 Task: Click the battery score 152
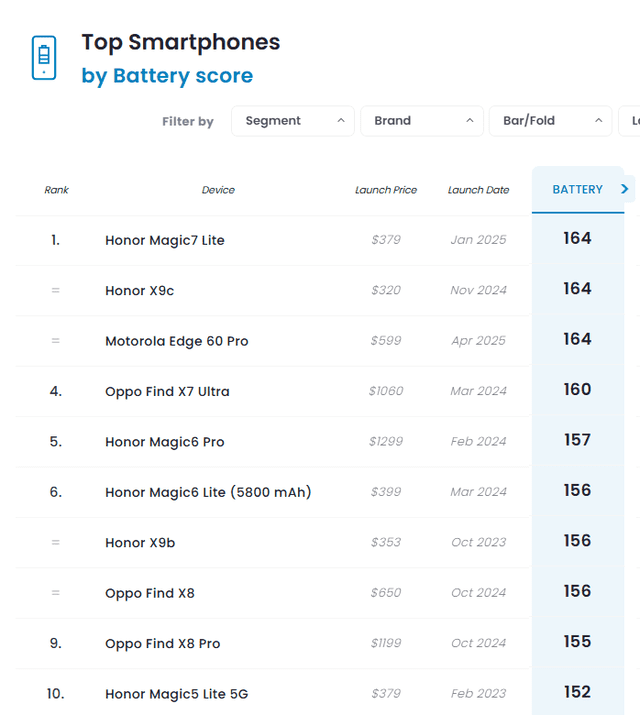click(x=577, y=692)
